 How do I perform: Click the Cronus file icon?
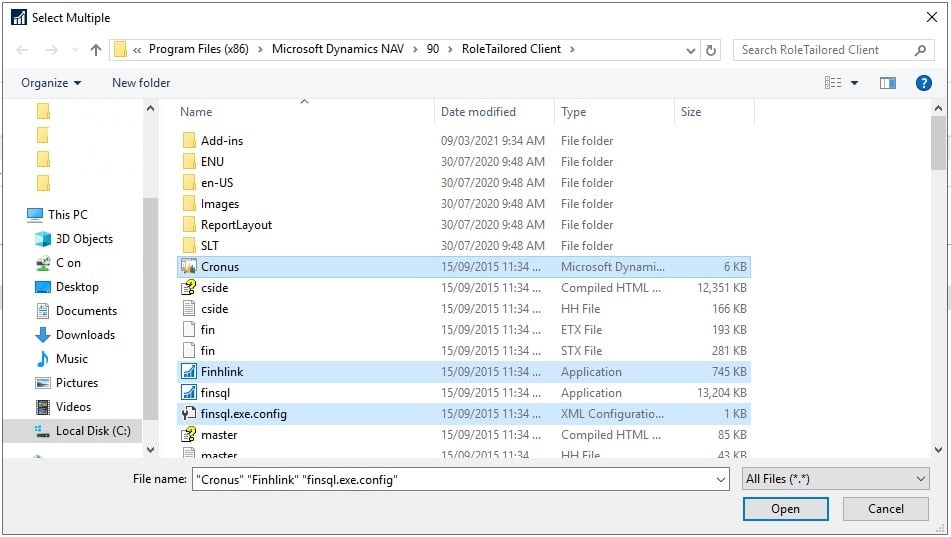pyautogui.click(x=189, y=266)
